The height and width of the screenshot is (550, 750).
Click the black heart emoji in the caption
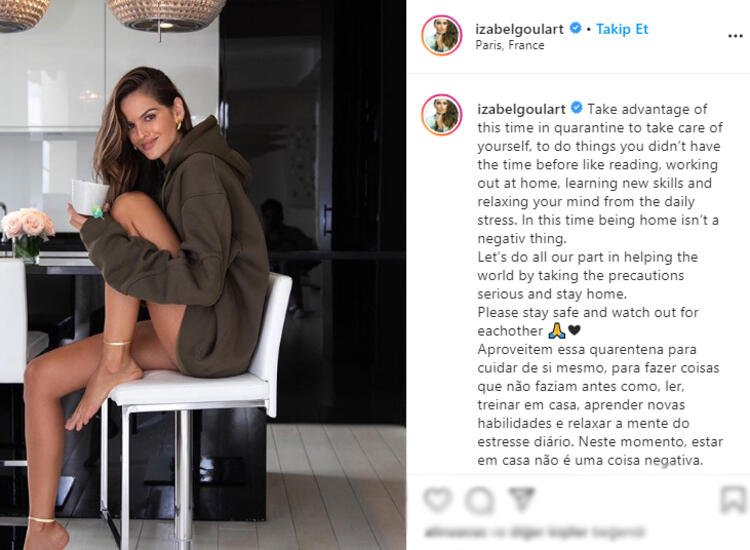(574, 330)
